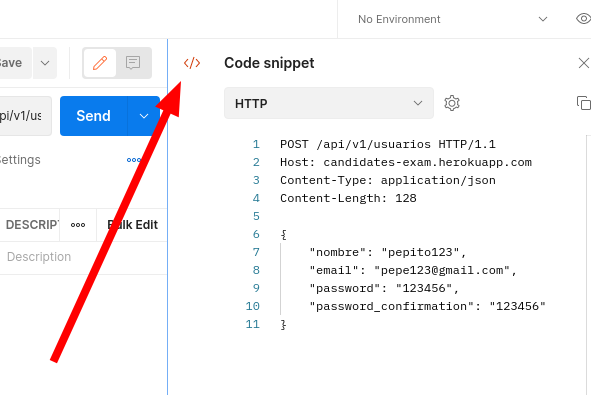The image size is (591, 395).
Task: Click the "email" pepe123@gmail.com line
Action: click(x=413, y=270)
